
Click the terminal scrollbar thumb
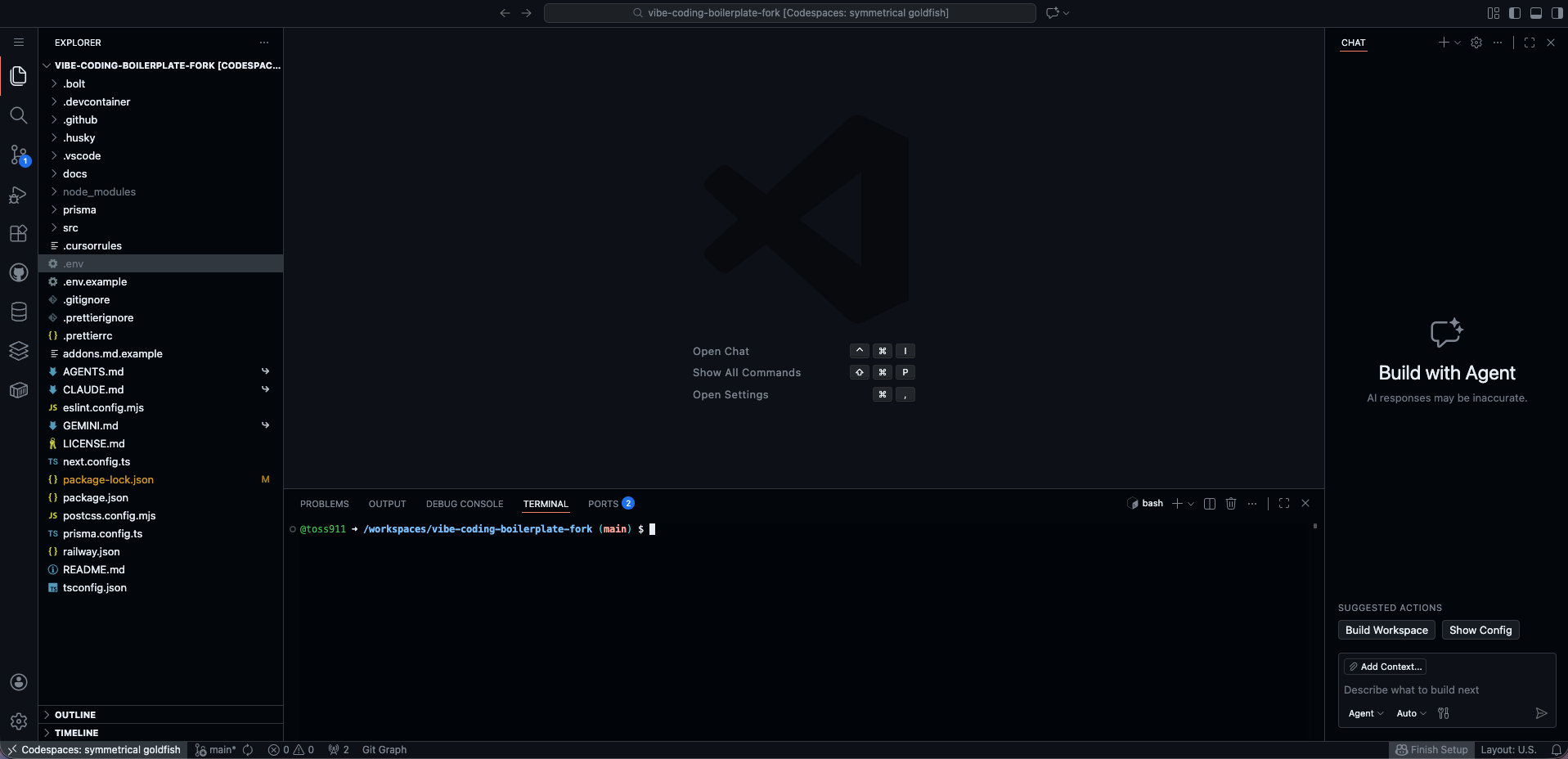[x=1314, y=528]
